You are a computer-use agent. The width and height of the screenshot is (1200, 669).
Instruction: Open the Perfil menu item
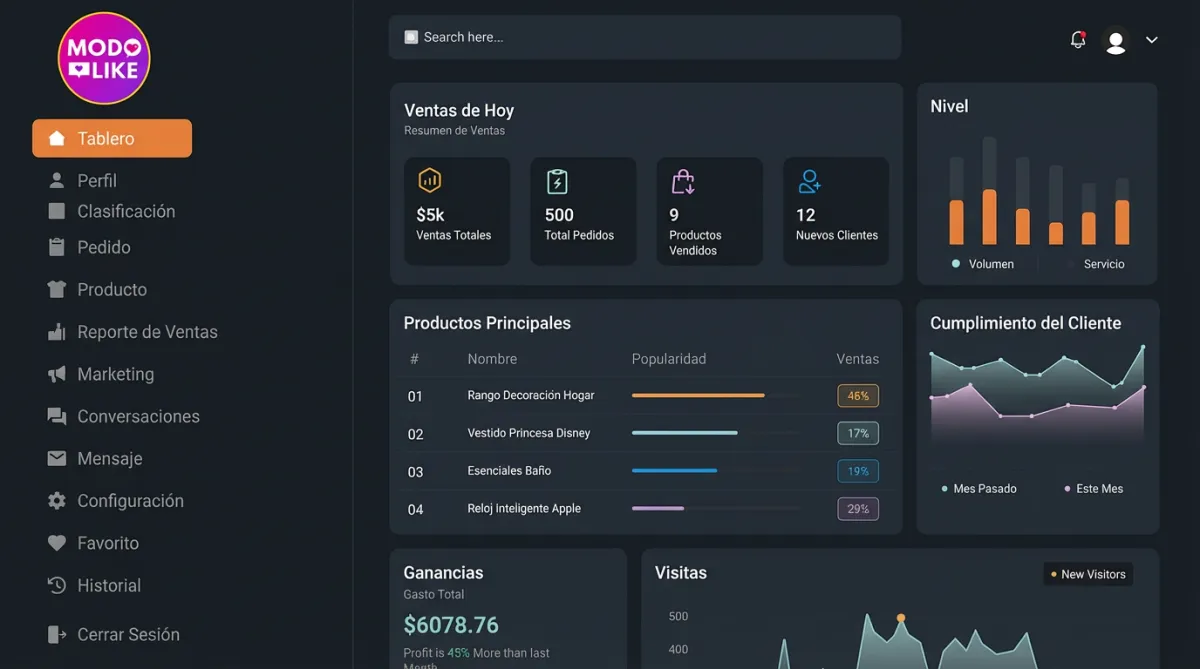97,181
